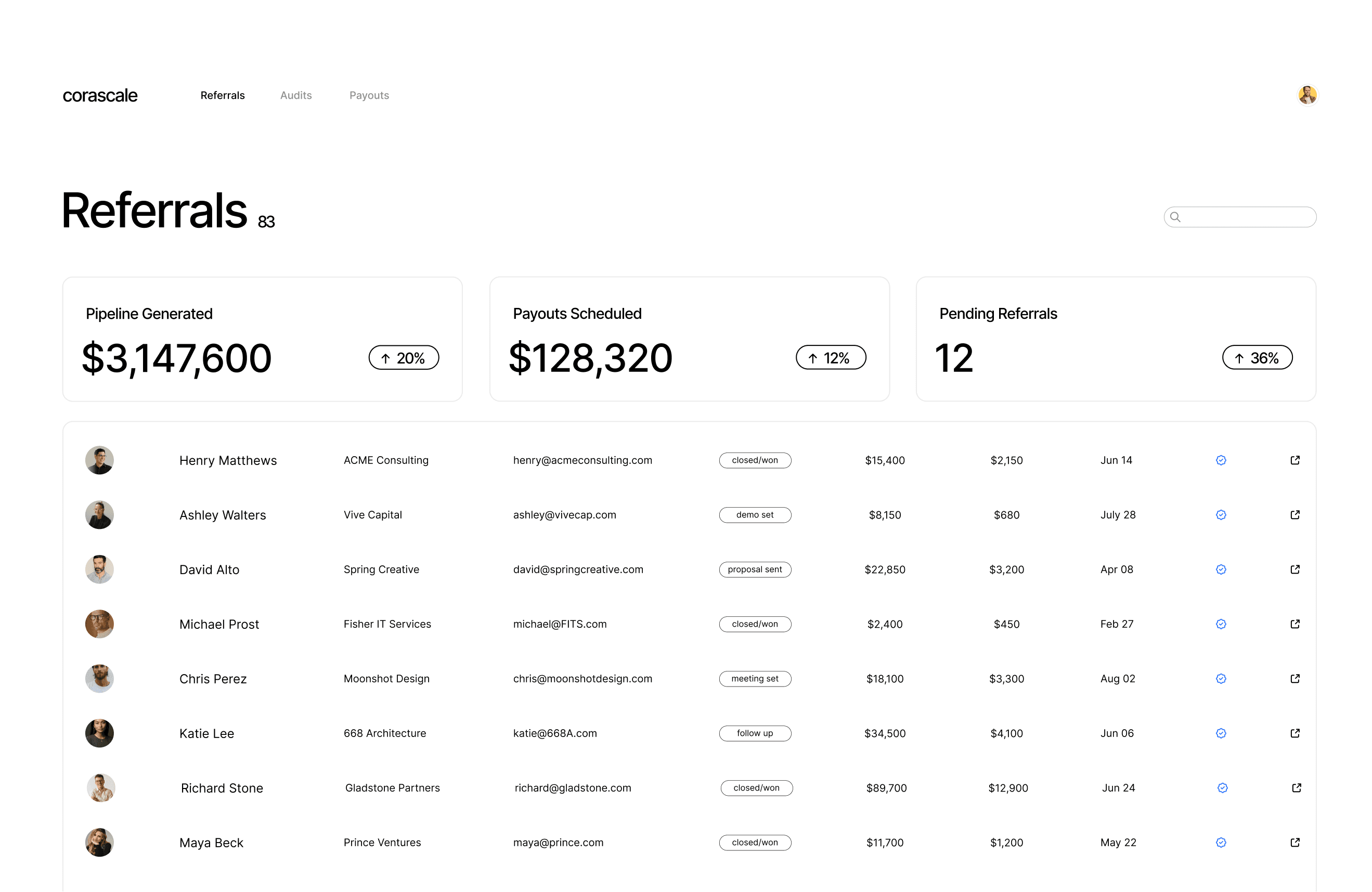Open the user profile avatar menu

1308,95
